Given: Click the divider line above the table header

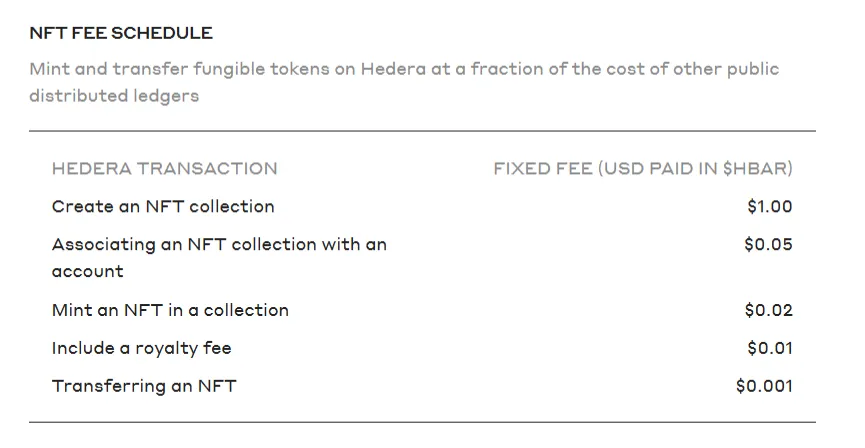Looking at the screenshot, I should (422, 131).
